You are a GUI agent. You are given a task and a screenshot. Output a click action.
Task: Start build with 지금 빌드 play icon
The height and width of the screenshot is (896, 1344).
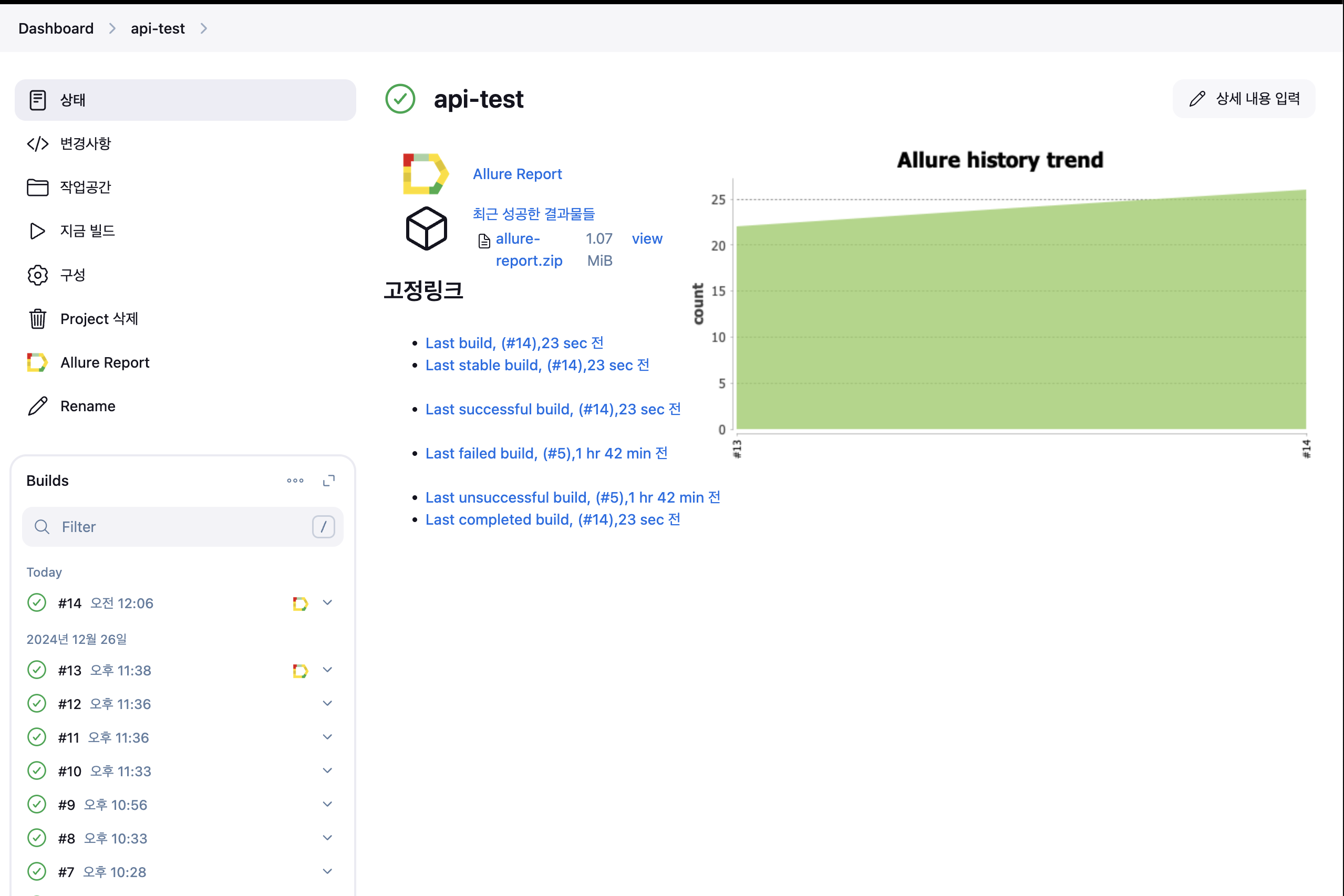click(x=38, y=231)
